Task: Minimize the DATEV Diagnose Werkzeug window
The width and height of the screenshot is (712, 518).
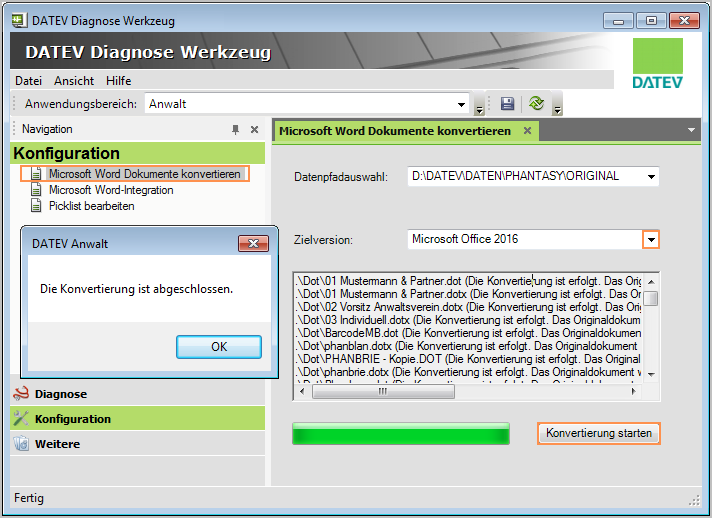Action: tap(618, 21)
